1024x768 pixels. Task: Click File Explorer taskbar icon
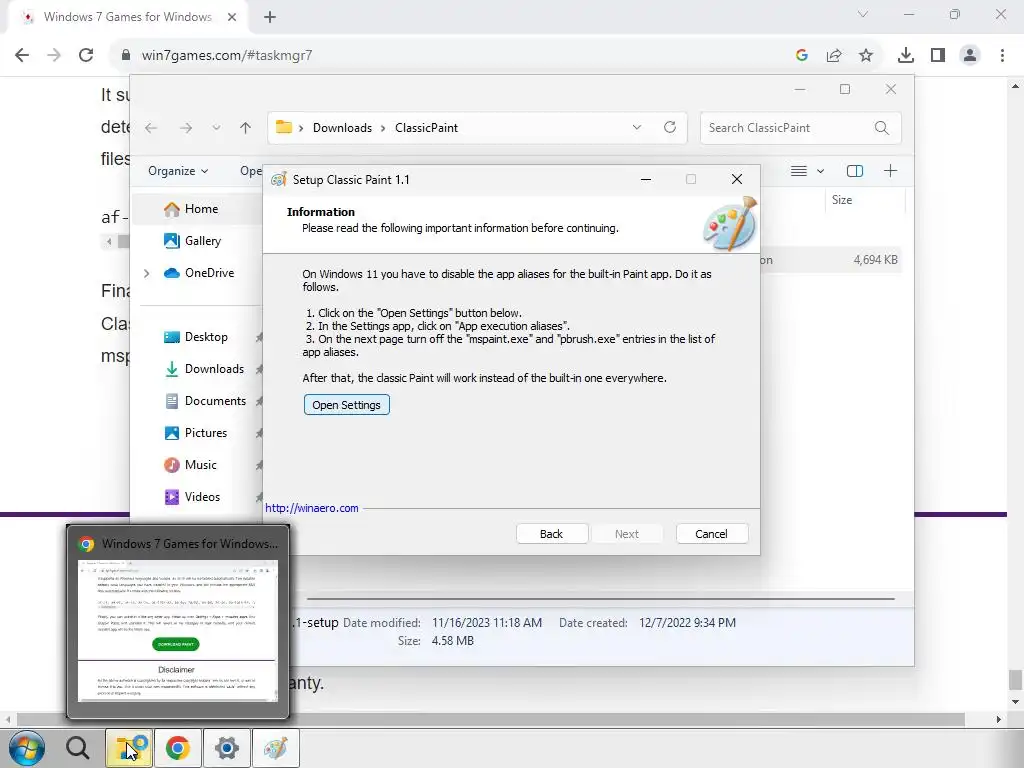(x=129, y=748)
